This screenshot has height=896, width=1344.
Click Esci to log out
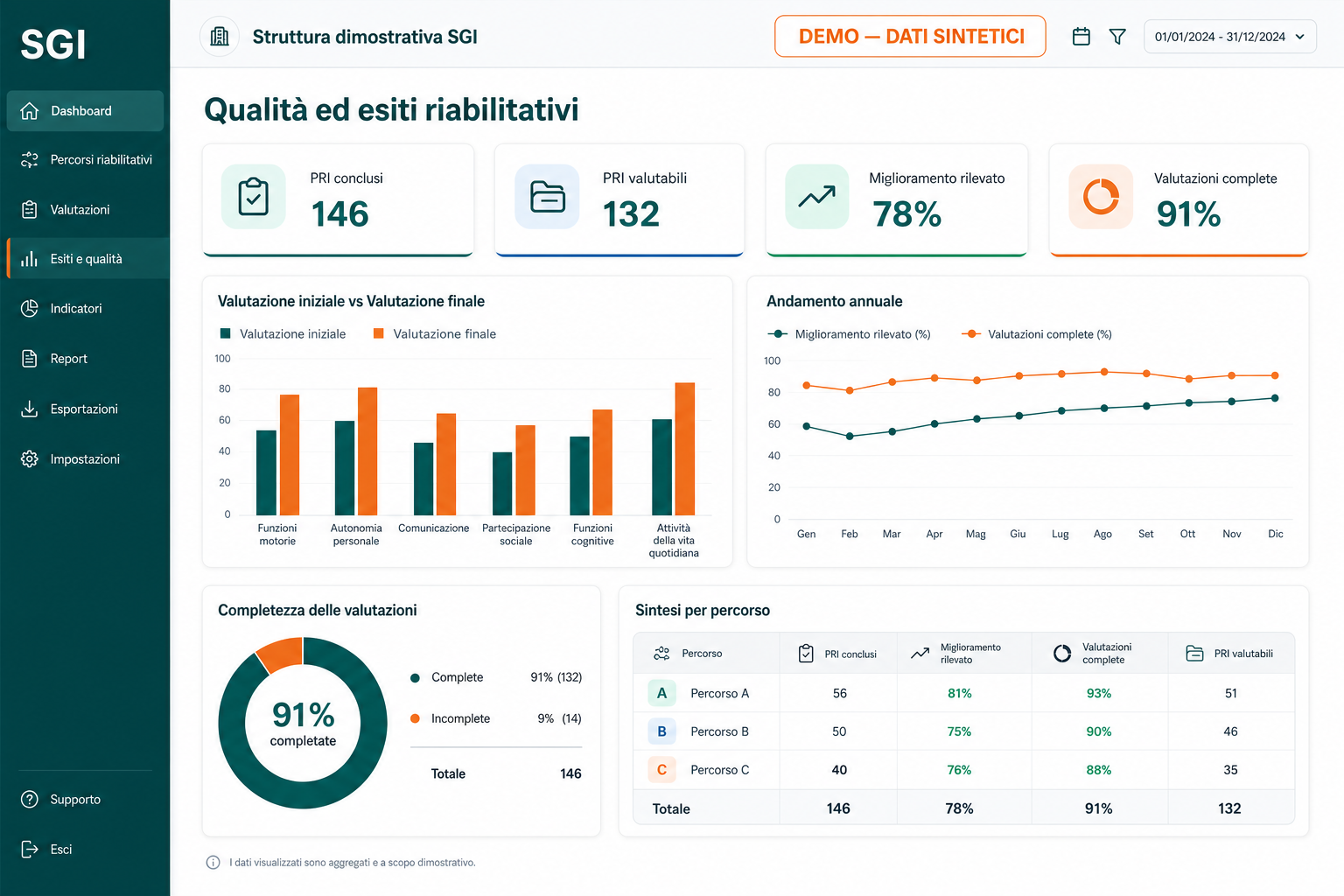coord(85,850)
